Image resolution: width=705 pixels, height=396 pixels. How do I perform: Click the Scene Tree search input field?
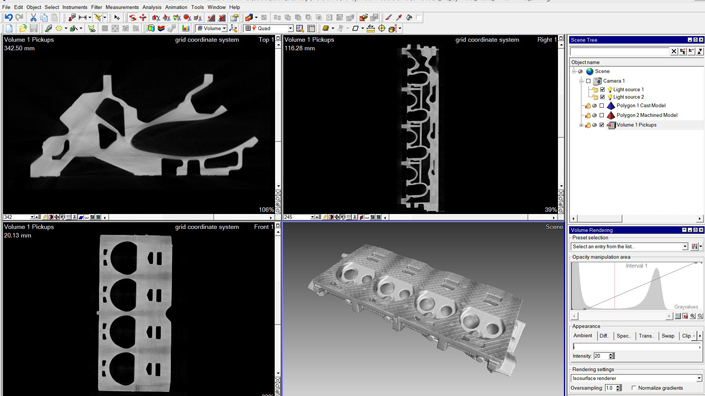coord(620,52)
